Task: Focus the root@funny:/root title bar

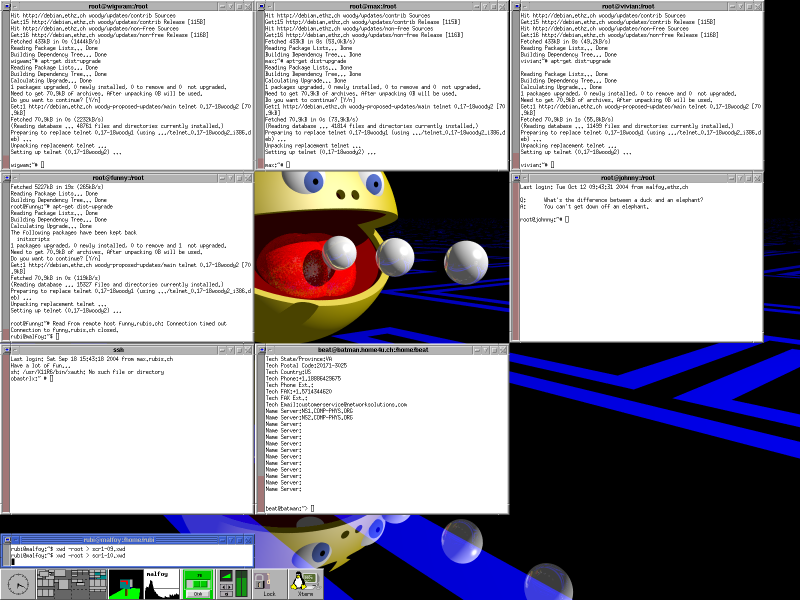Action: [118, 178]
